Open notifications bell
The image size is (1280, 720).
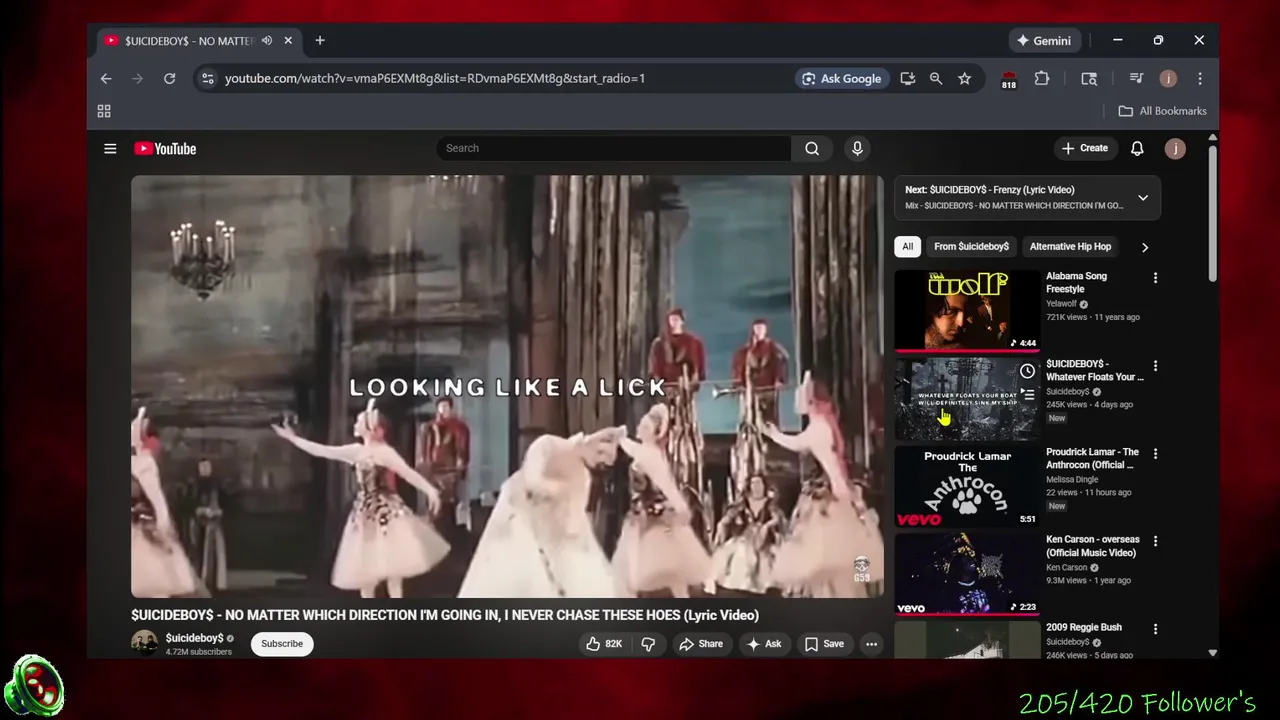click(1137, 148)
